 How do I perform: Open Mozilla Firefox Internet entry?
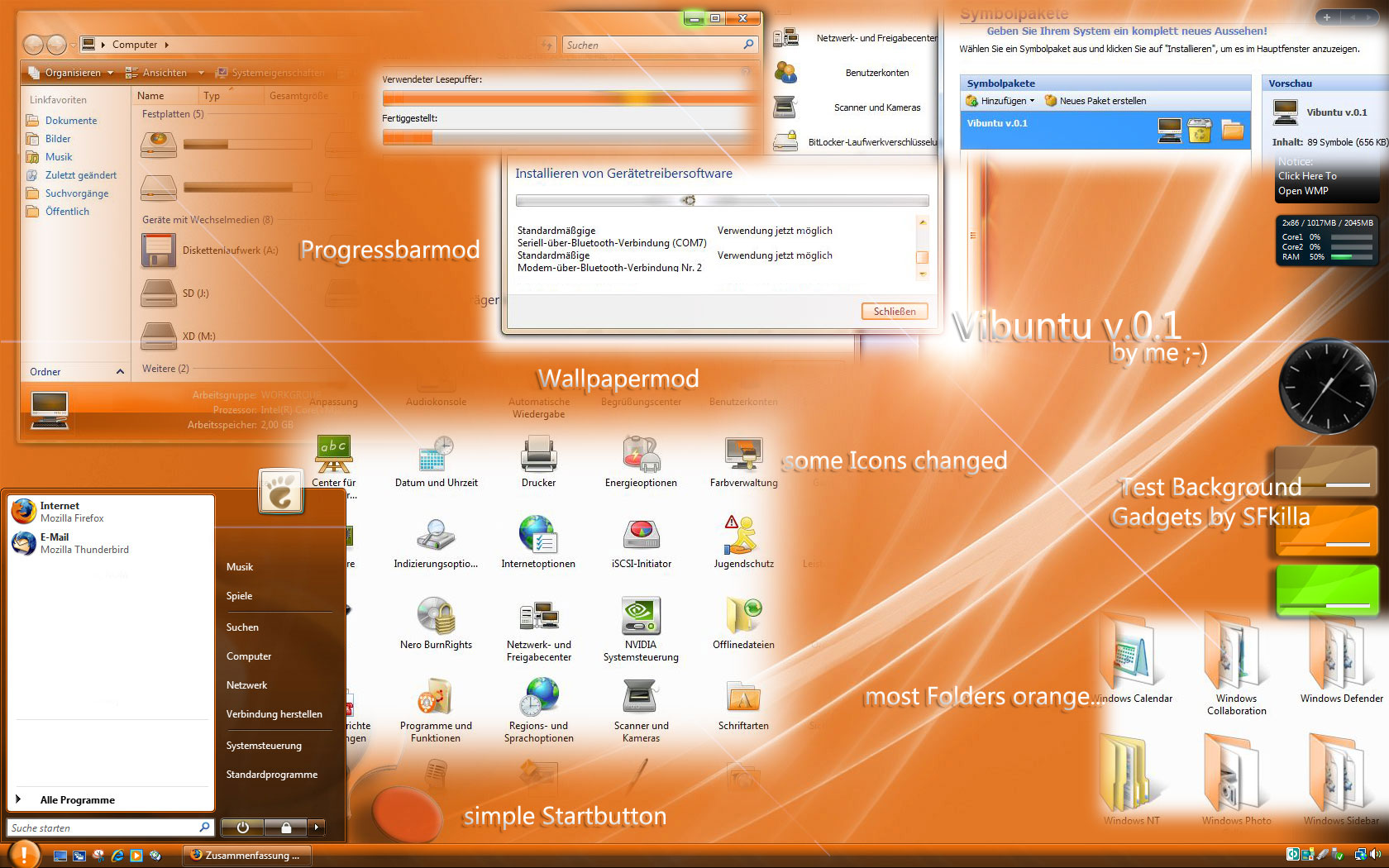coord(111,512)
